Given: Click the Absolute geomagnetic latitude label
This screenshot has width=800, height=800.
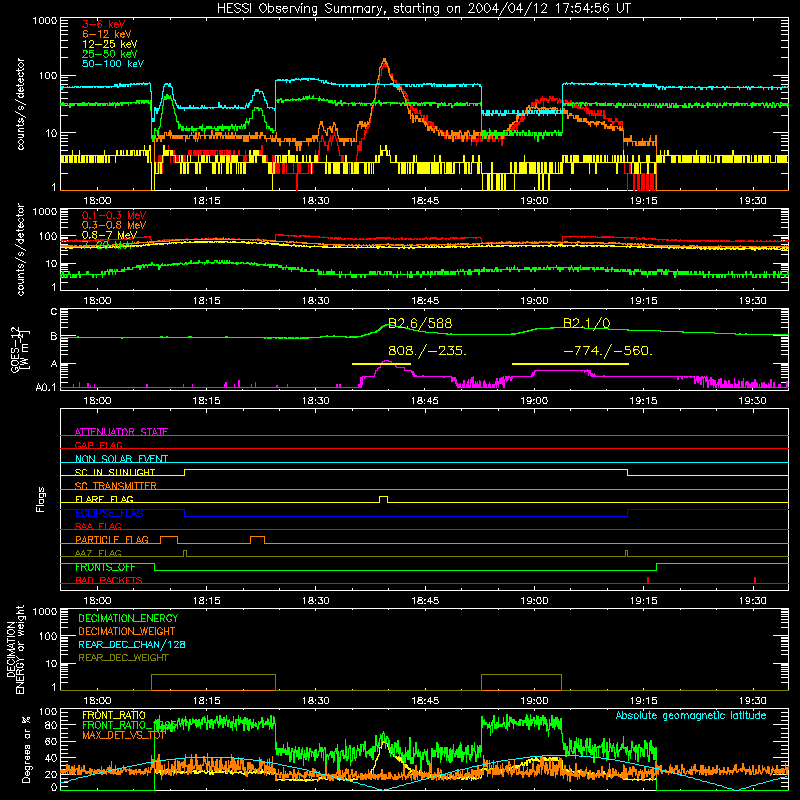Looking at the screenshot, I should [691, 716].
